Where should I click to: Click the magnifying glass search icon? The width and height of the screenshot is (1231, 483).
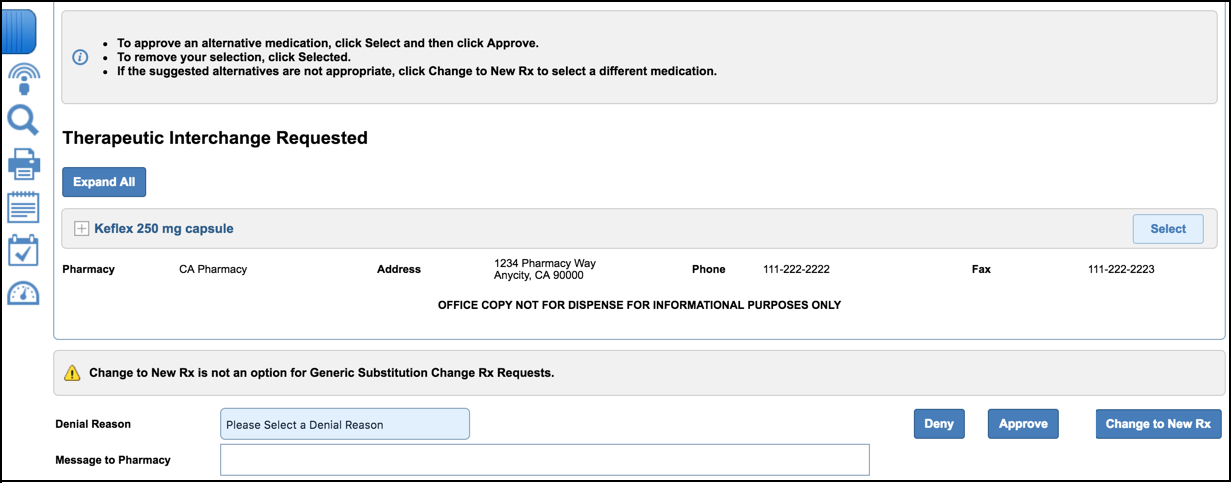click(x=23, y=121)
